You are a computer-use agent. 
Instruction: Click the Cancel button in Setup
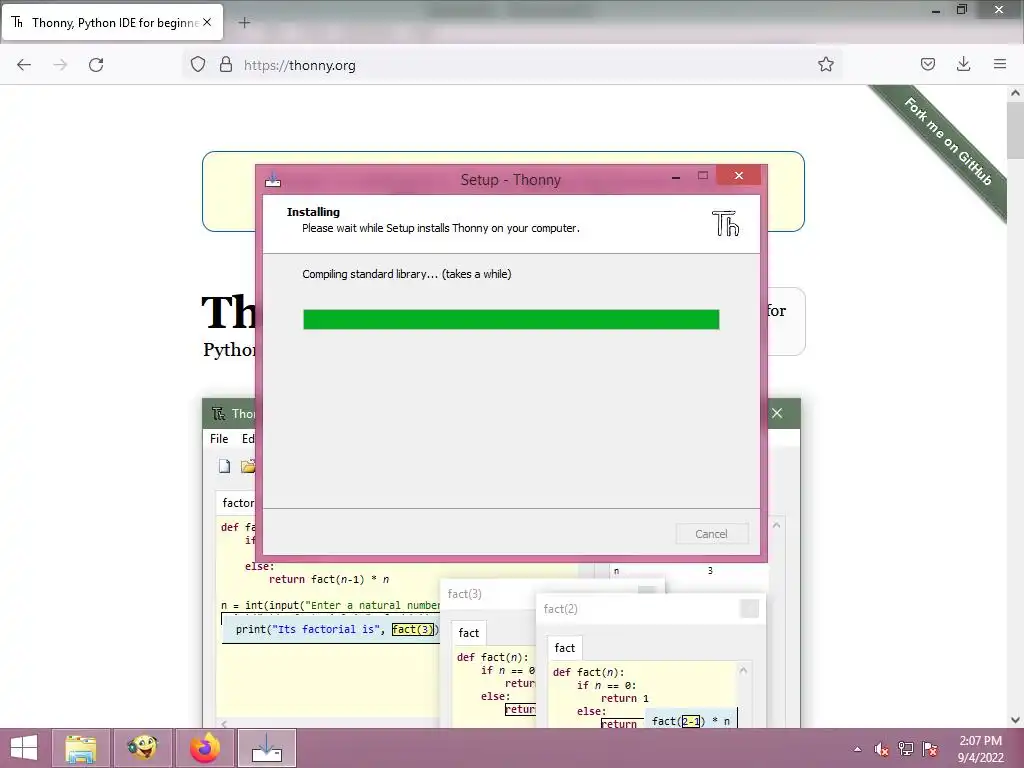712,534
